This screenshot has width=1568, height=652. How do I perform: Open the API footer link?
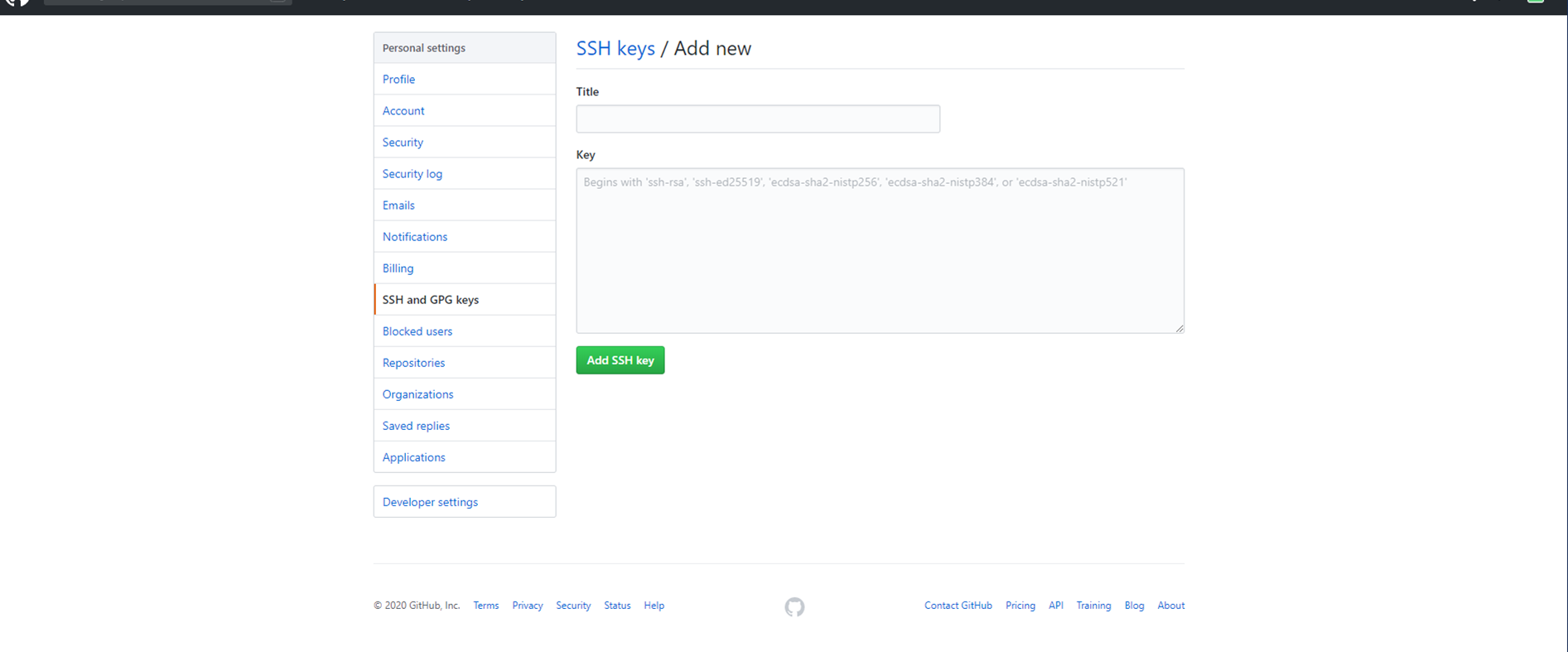1056,606
